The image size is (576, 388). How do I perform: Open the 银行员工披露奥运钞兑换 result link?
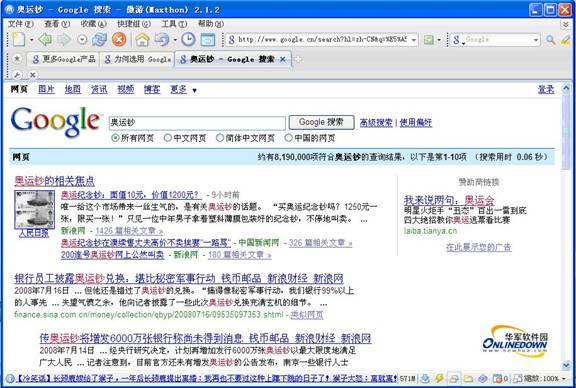[x=179, y=279]
